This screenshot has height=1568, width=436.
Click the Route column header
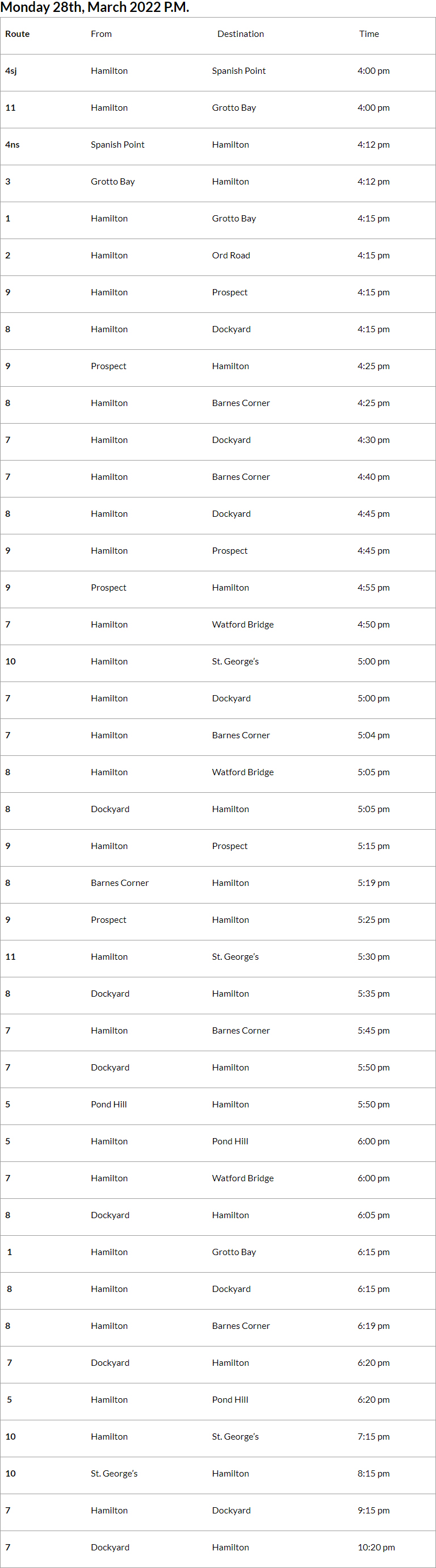pyautogui.click(x=18, y=34)
